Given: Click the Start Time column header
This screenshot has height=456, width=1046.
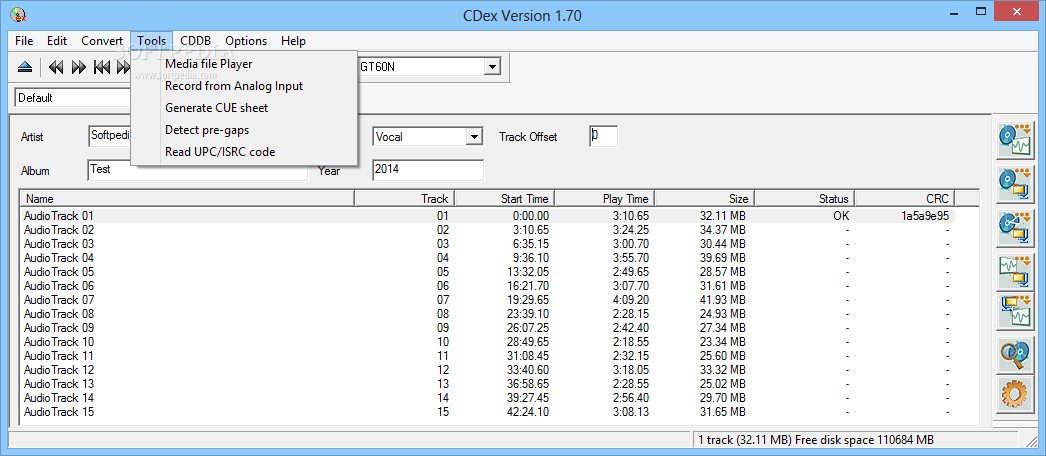Looking at the screenshot, I should point(504,199).
